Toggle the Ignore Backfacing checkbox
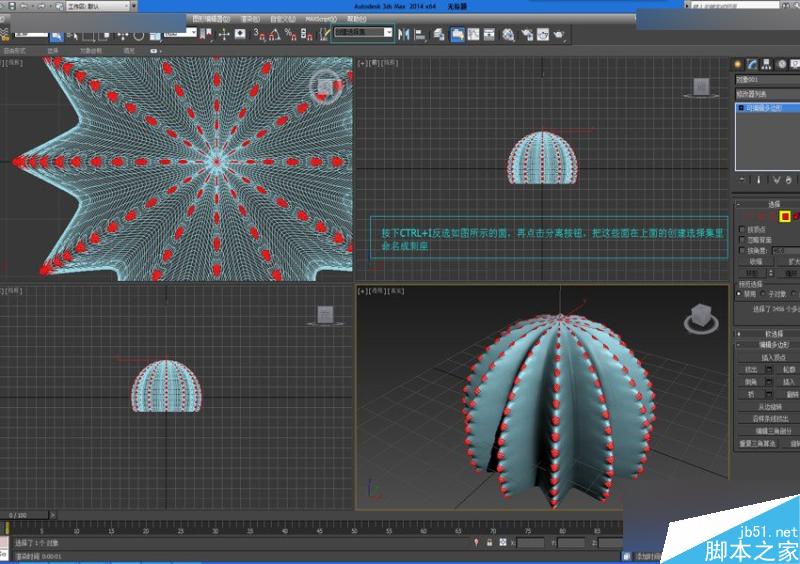800x564 pixels. click(743, 239)
